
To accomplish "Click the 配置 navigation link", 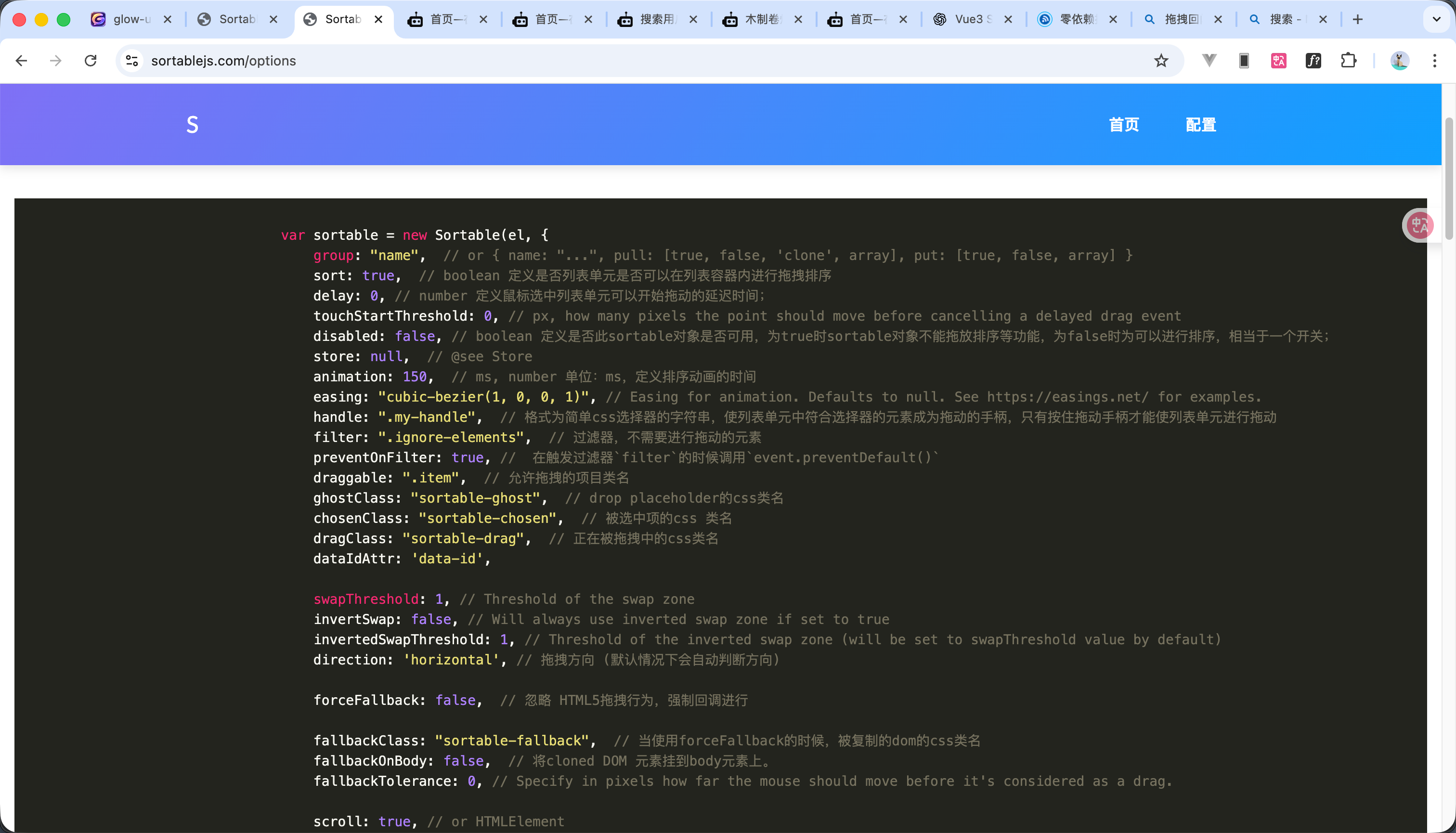I will click(1200, 125).
